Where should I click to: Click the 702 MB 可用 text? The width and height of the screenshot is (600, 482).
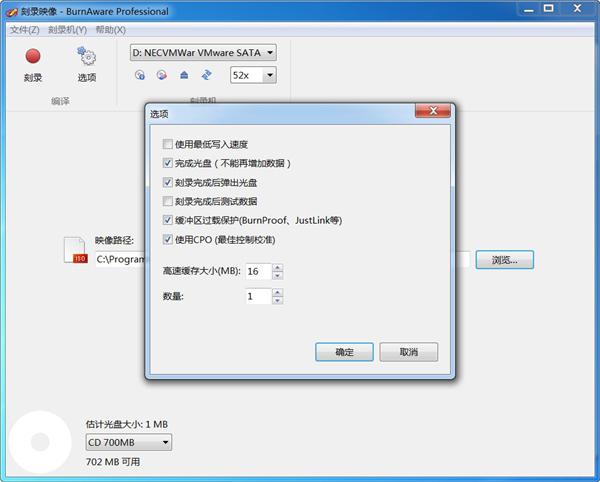point(113,462)
